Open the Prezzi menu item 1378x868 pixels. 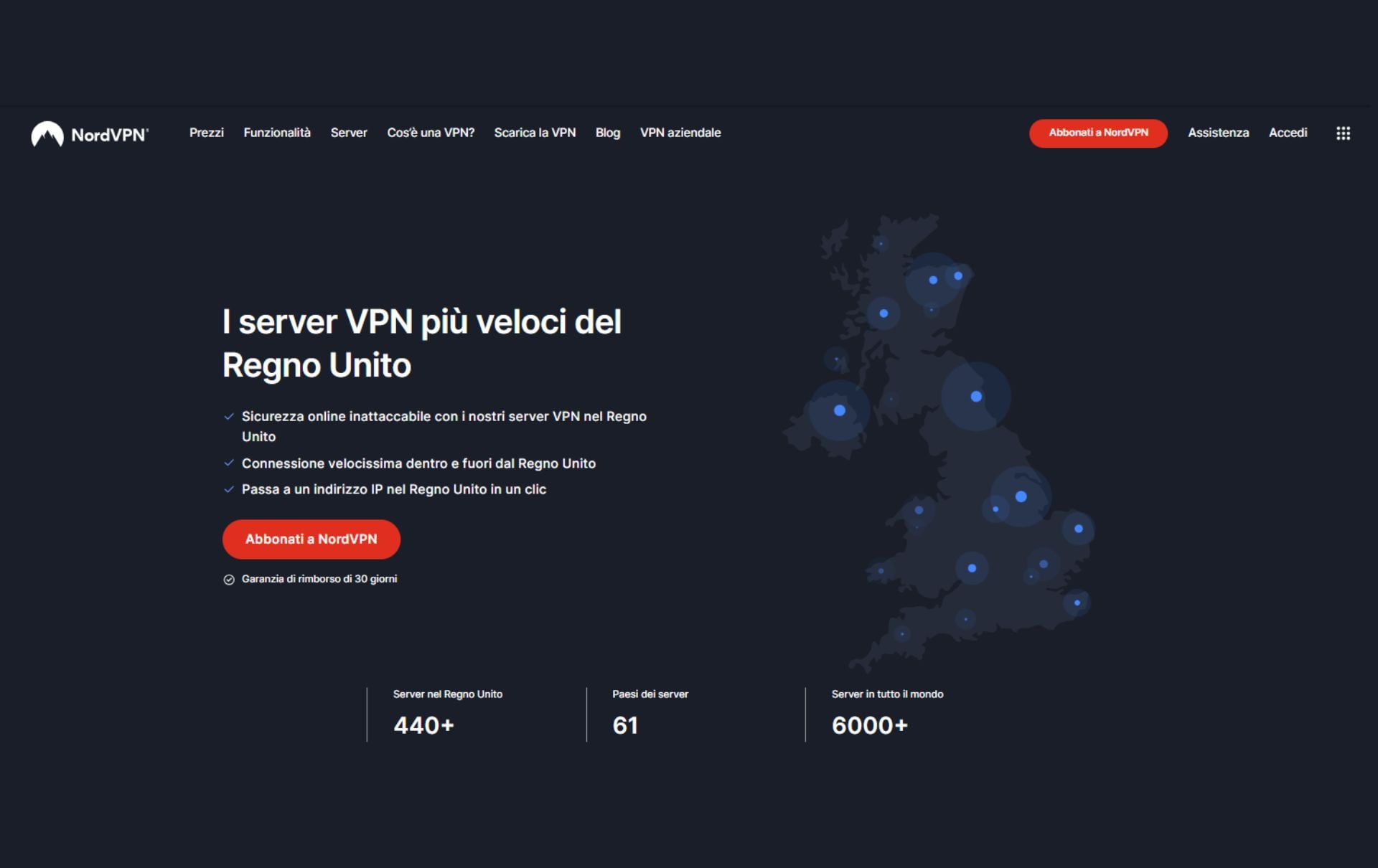click(206, 133)
